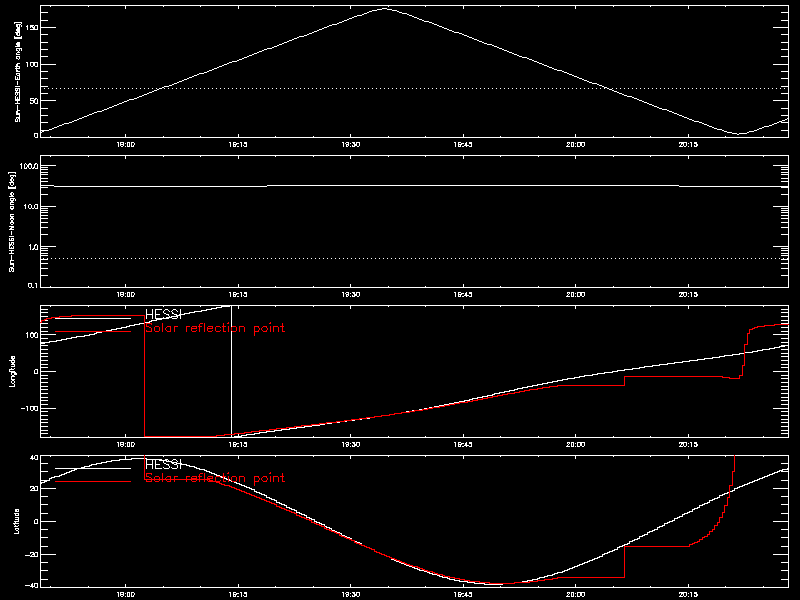Click the 150 tick on the Sun-HESSI-Earth axis
The width and height of the screenshot is (800, 600).
tap(32, 28)
